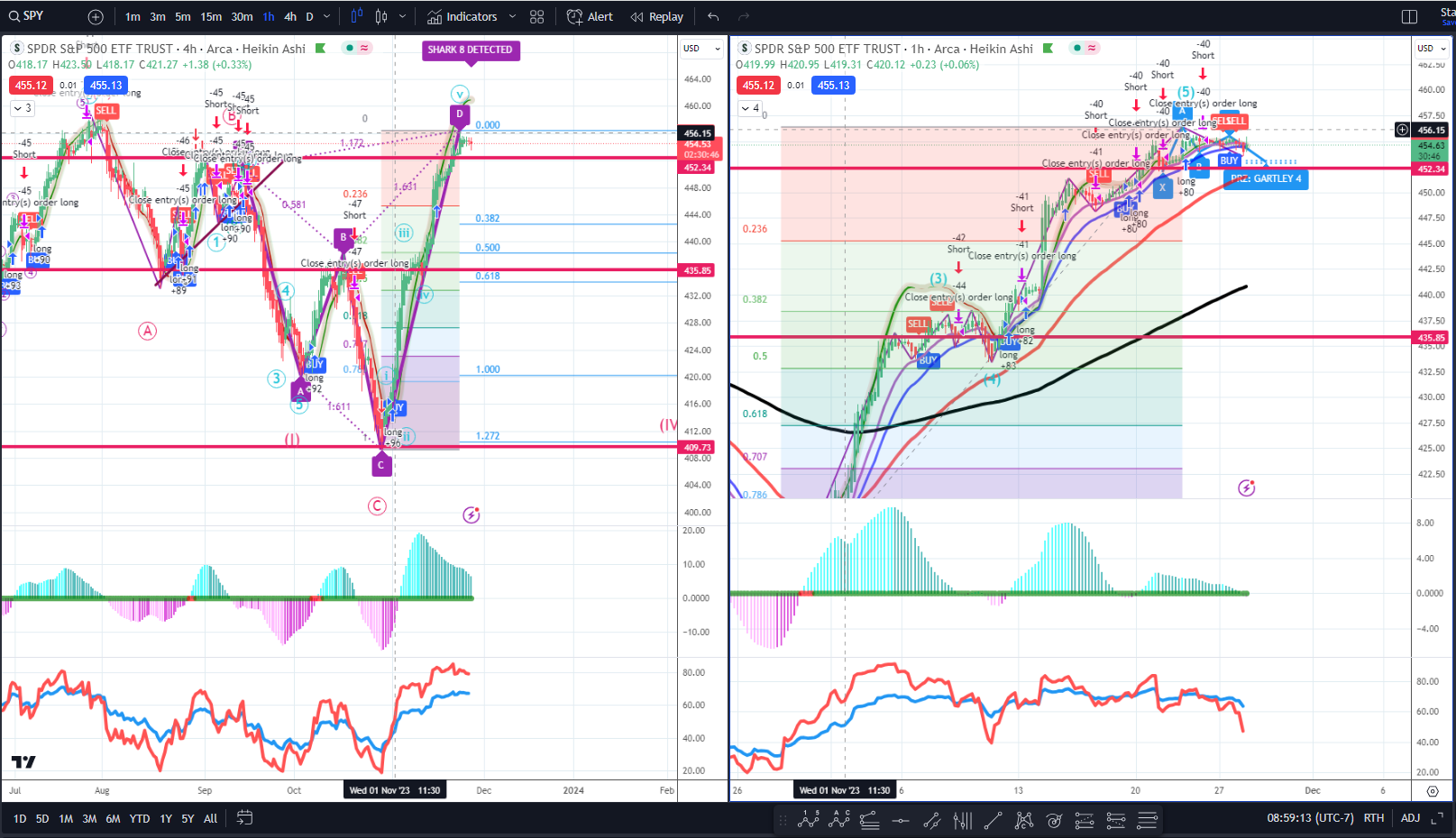Start bar Replay mode
The height and width of the screenshot is (838, 1456).
click(657, 16)
